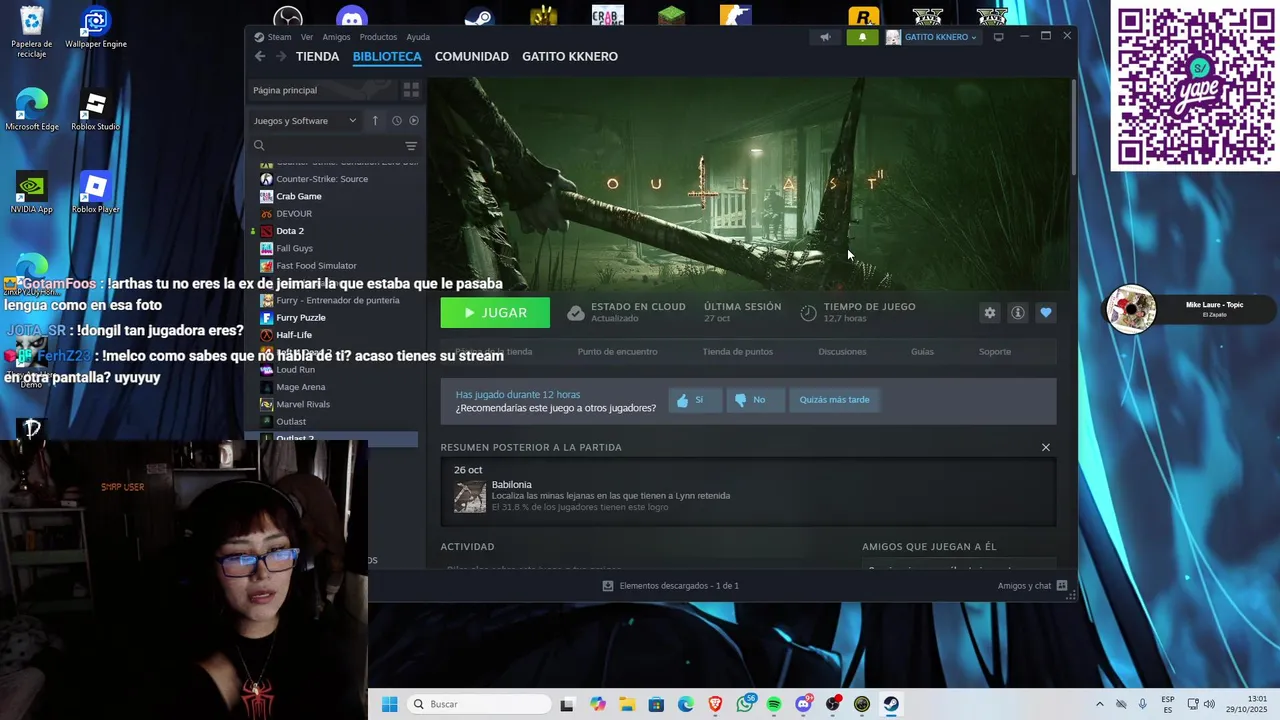This screenshot has height=720, width=1280.
Task: Open the Ayuda menu
Action: (x=418, y=37)
